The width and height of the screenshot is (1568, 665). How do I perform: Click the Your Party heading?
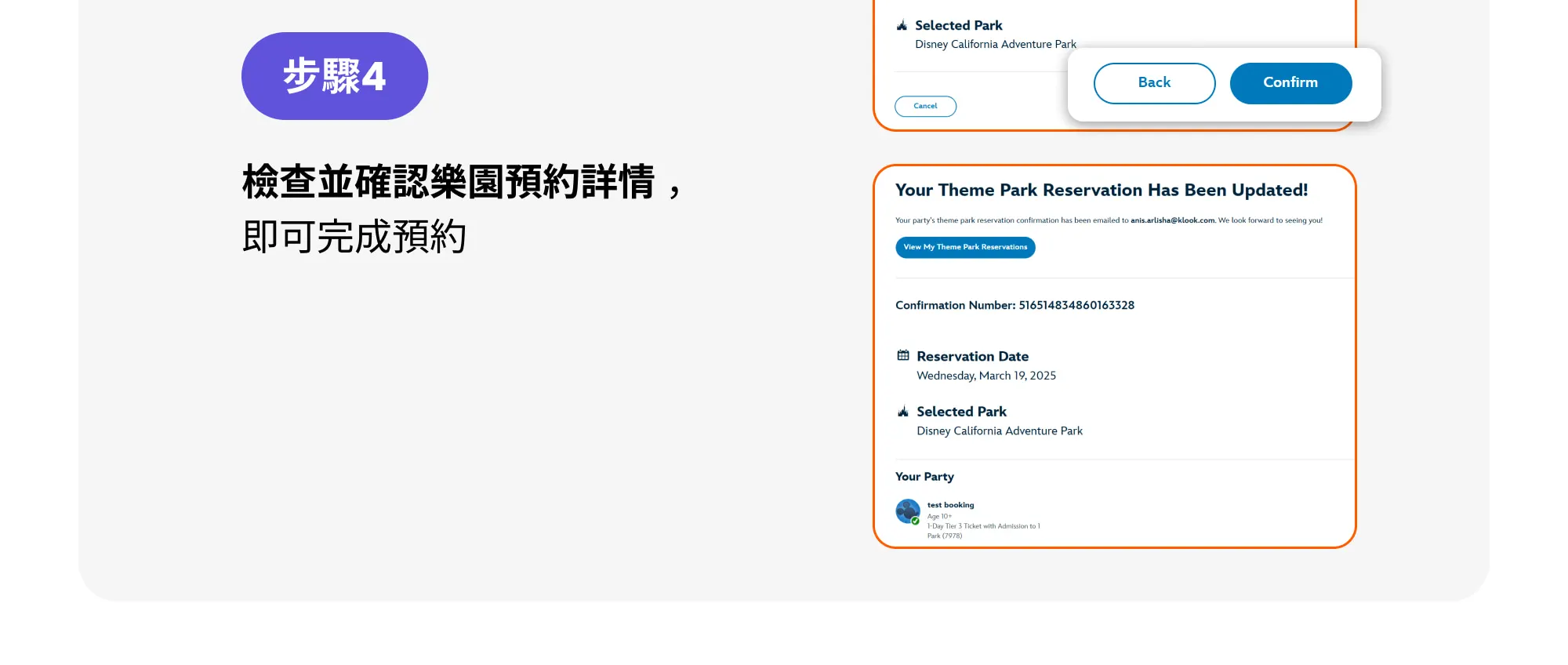[924, 477]
